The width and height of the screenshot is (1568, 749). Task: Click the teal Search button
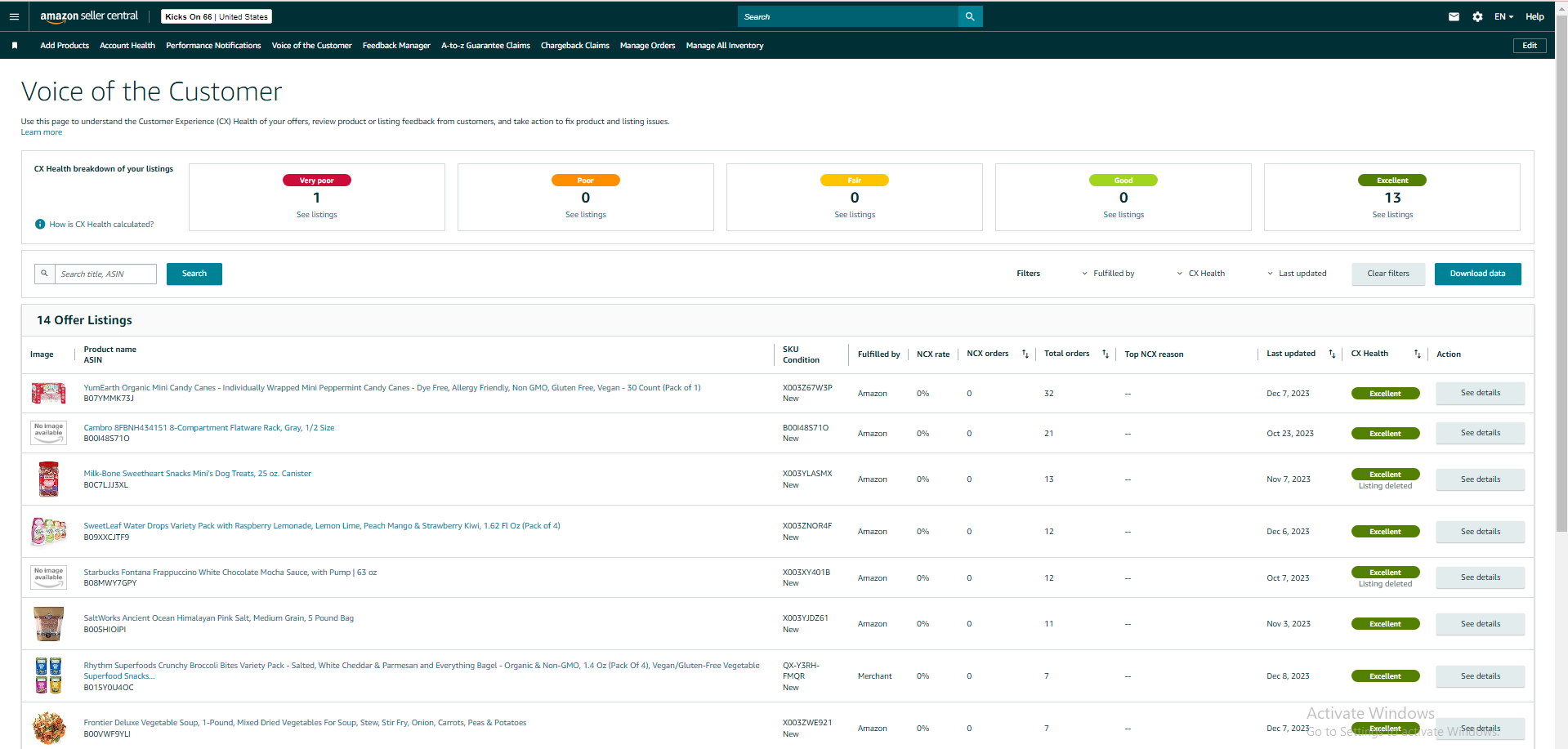pyautogui.click(x=194, y=274)
